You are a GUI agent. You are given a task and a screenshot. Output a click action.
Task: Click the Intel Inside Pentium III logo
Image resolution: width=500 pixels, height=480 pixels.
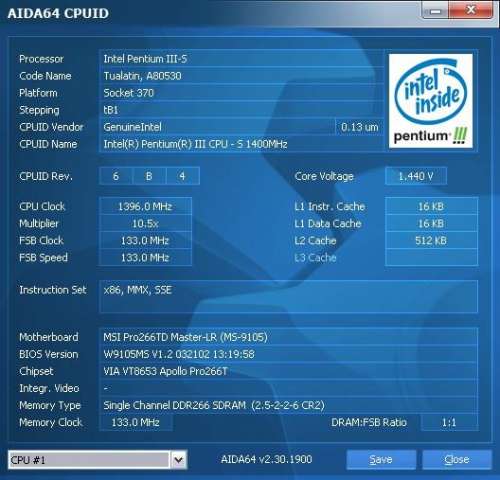pos(431,101)
